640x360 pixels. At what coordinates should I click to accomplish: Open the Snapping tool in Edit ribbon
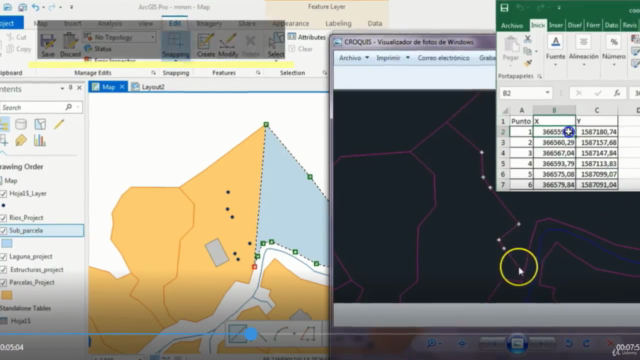tap(176, 45)
